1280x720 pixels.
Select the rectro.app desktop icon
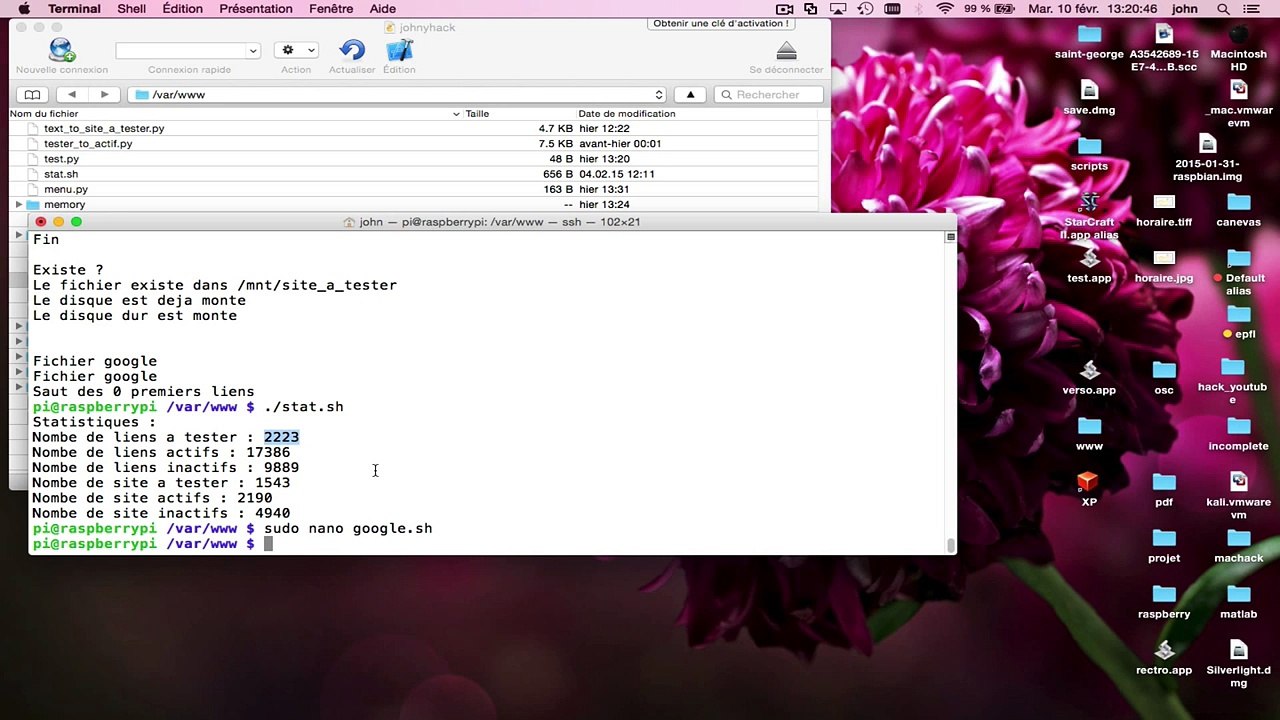coord(1164,657)
